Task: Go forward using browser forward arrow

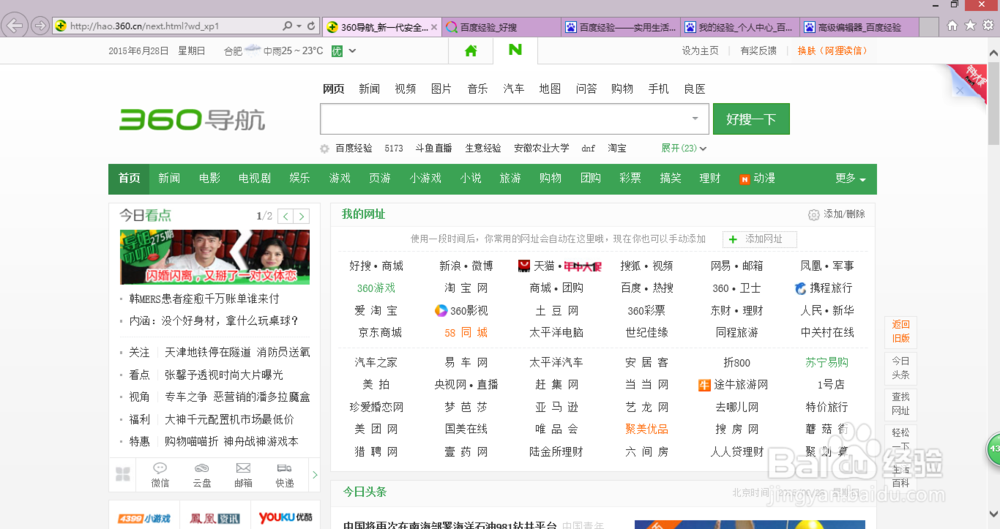Action: tap(40, 26)
